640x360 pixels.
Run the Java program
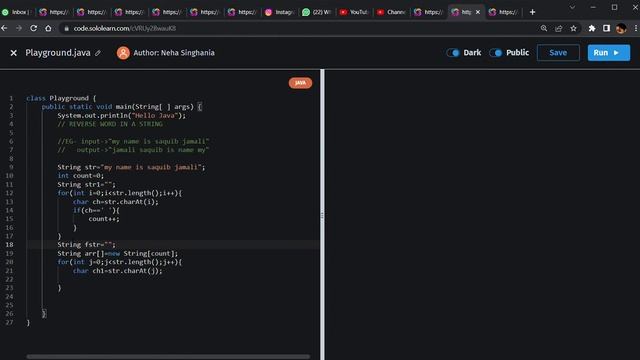[x=609, y=53]
